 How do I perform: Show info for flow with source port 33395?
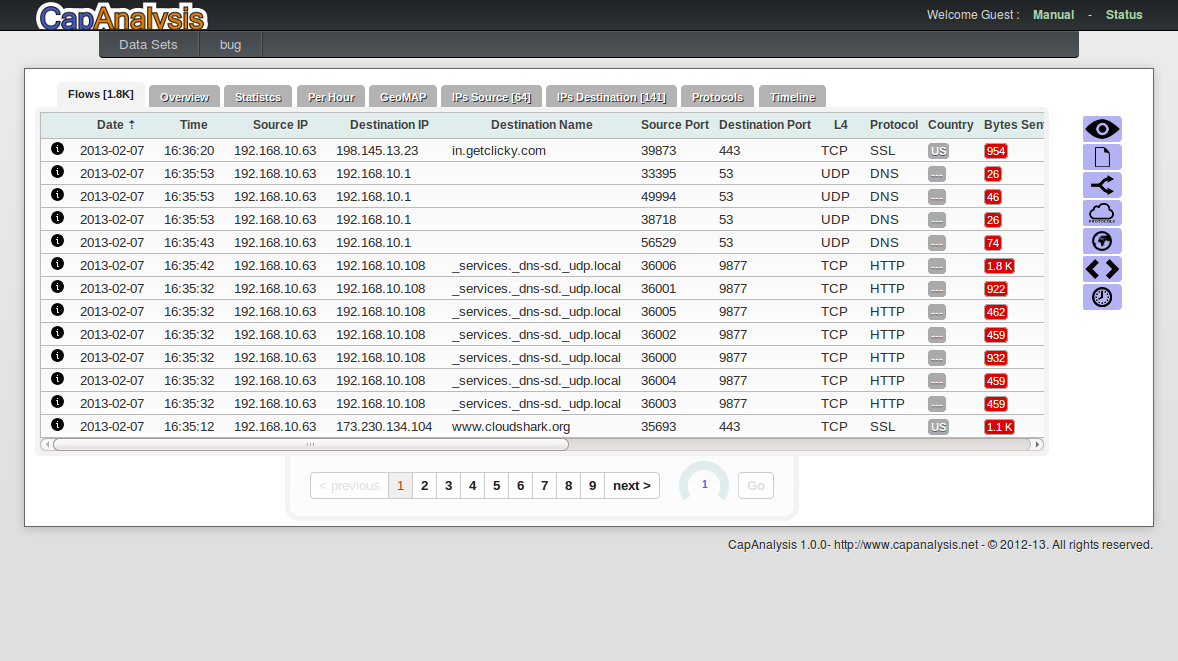pyautogui.click(x=57, y=172)
